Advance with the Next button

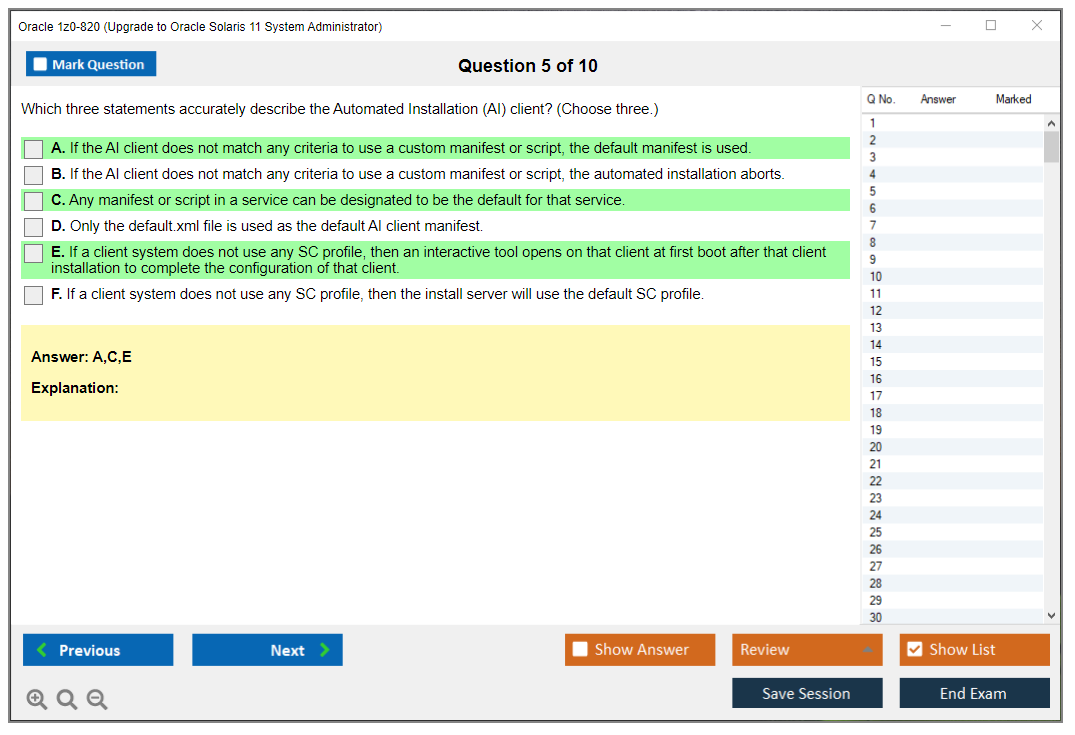(267, 650)
